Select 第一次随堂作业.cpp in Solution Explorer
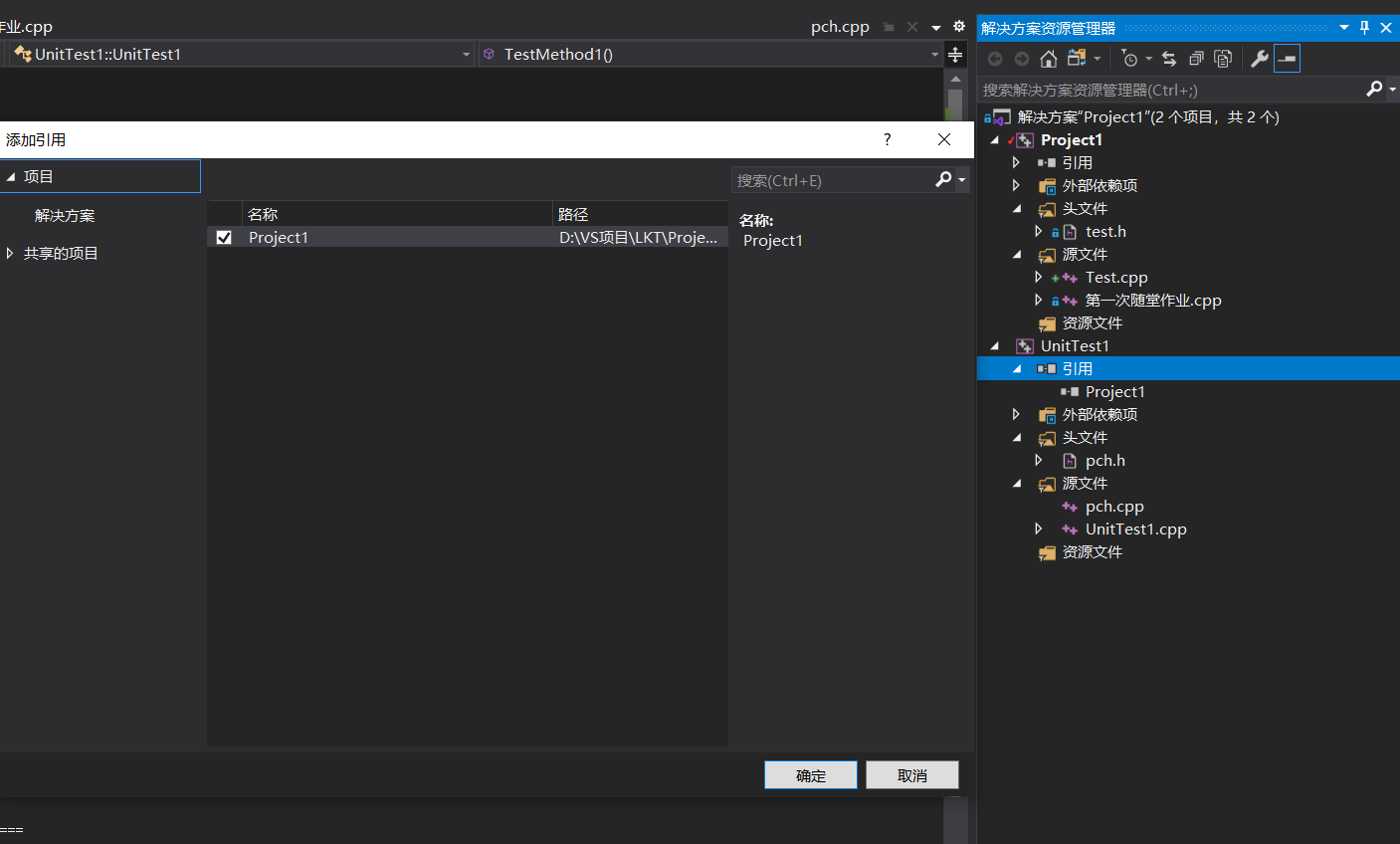 (1153, 301)
